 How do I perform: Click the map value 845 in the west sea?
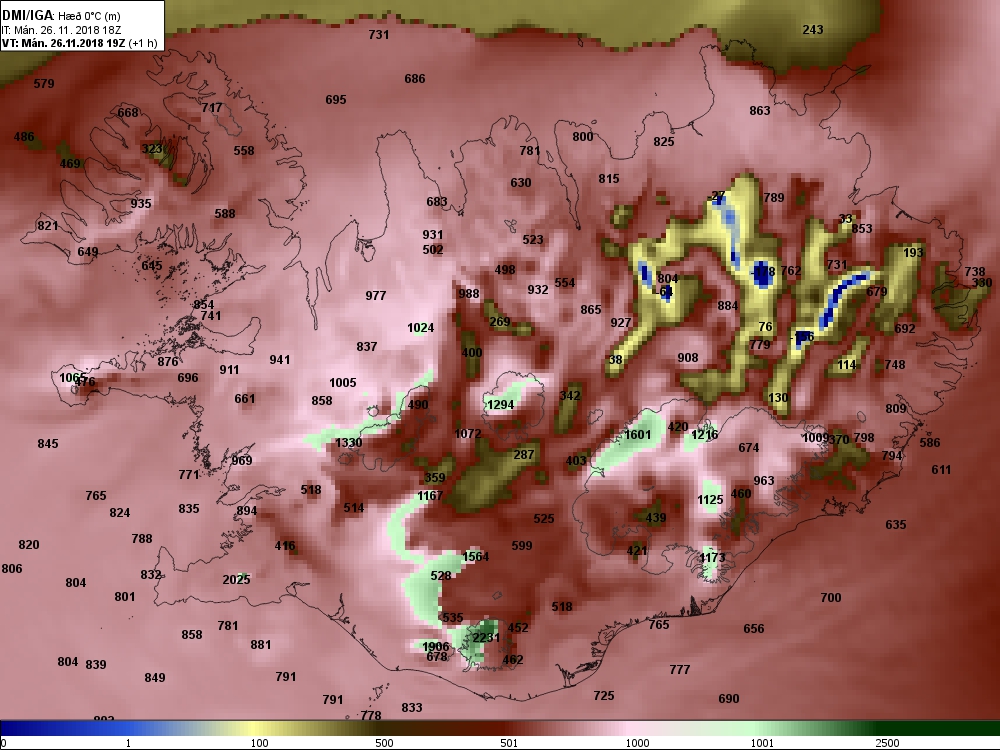click(48, 443)
